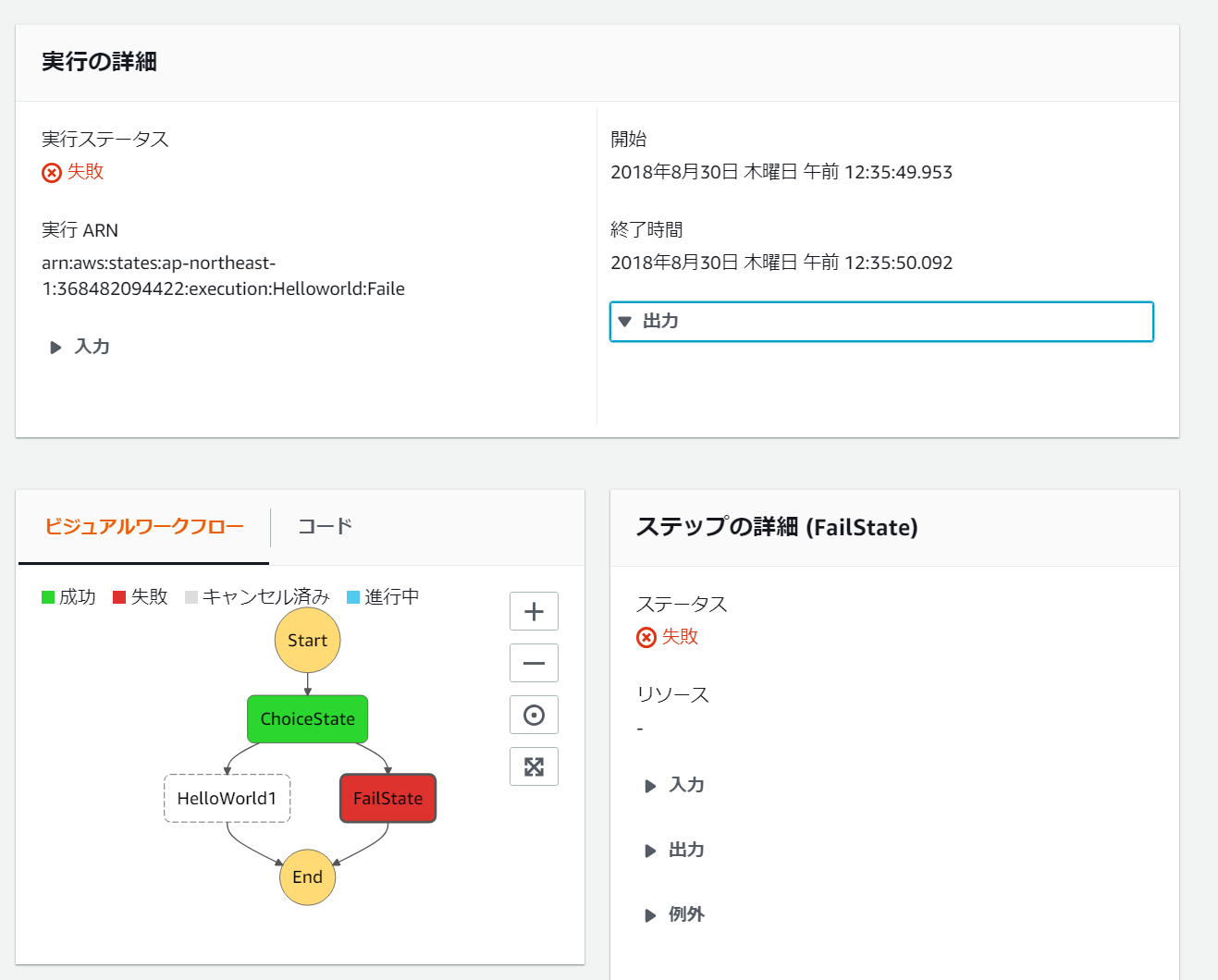Switch to the コード tab

click(323, 525)
